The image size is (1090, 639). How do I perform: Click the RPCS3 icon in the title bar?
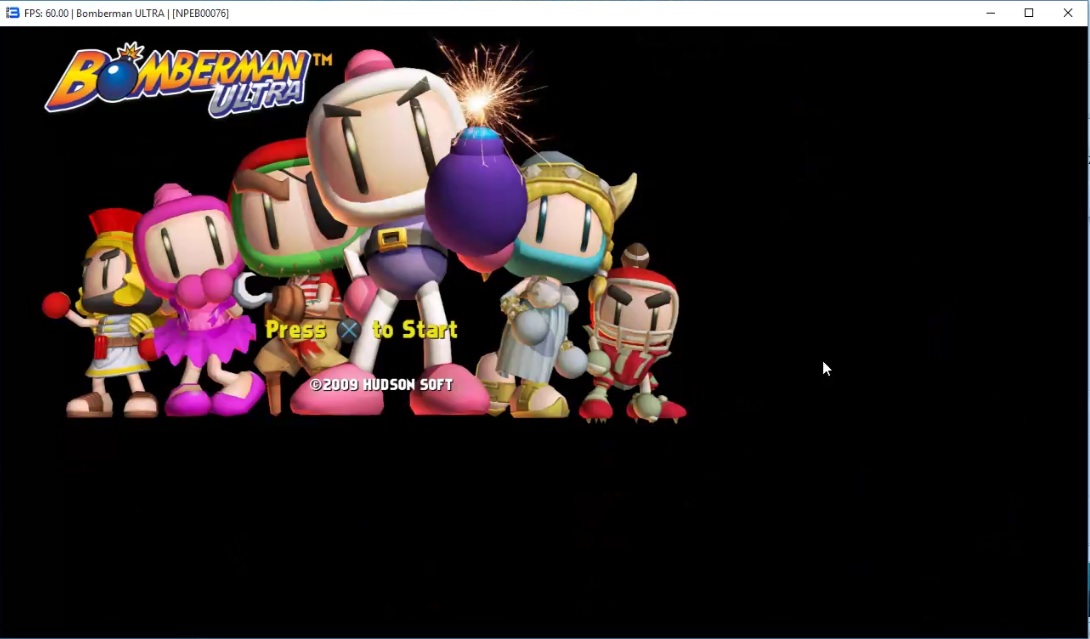pyautogui.click(x=13, y=13)
